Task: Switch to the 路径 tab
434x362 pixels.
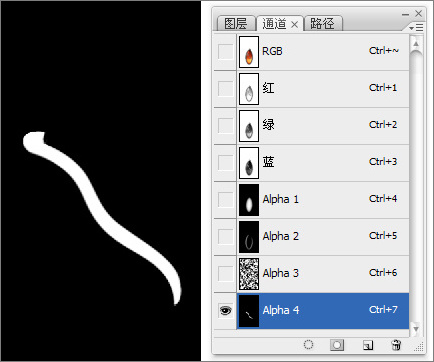Action: click(323, 24)
